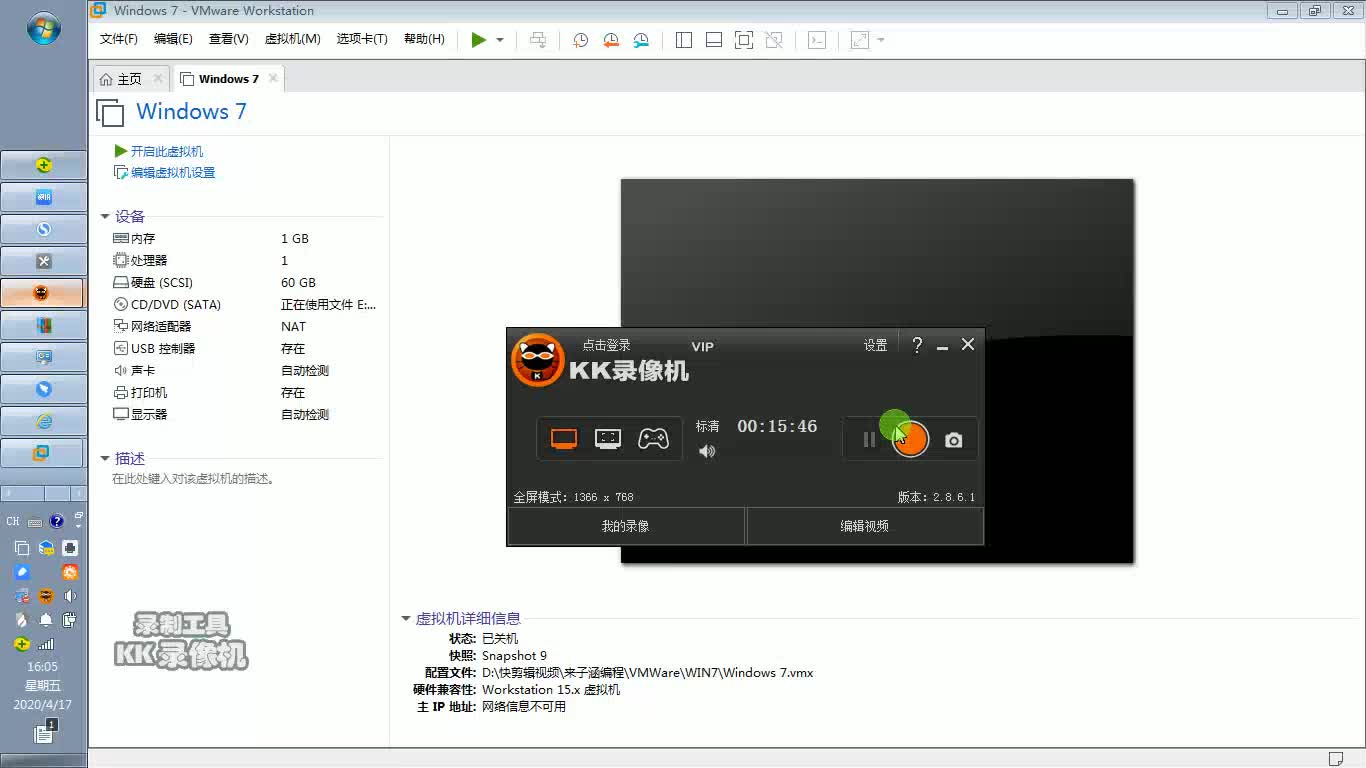Image resolution: width=1366 pixels, height=768 pixels.
Task: Click the Internet Explorer taskbar button
Action: pos(43,421)
